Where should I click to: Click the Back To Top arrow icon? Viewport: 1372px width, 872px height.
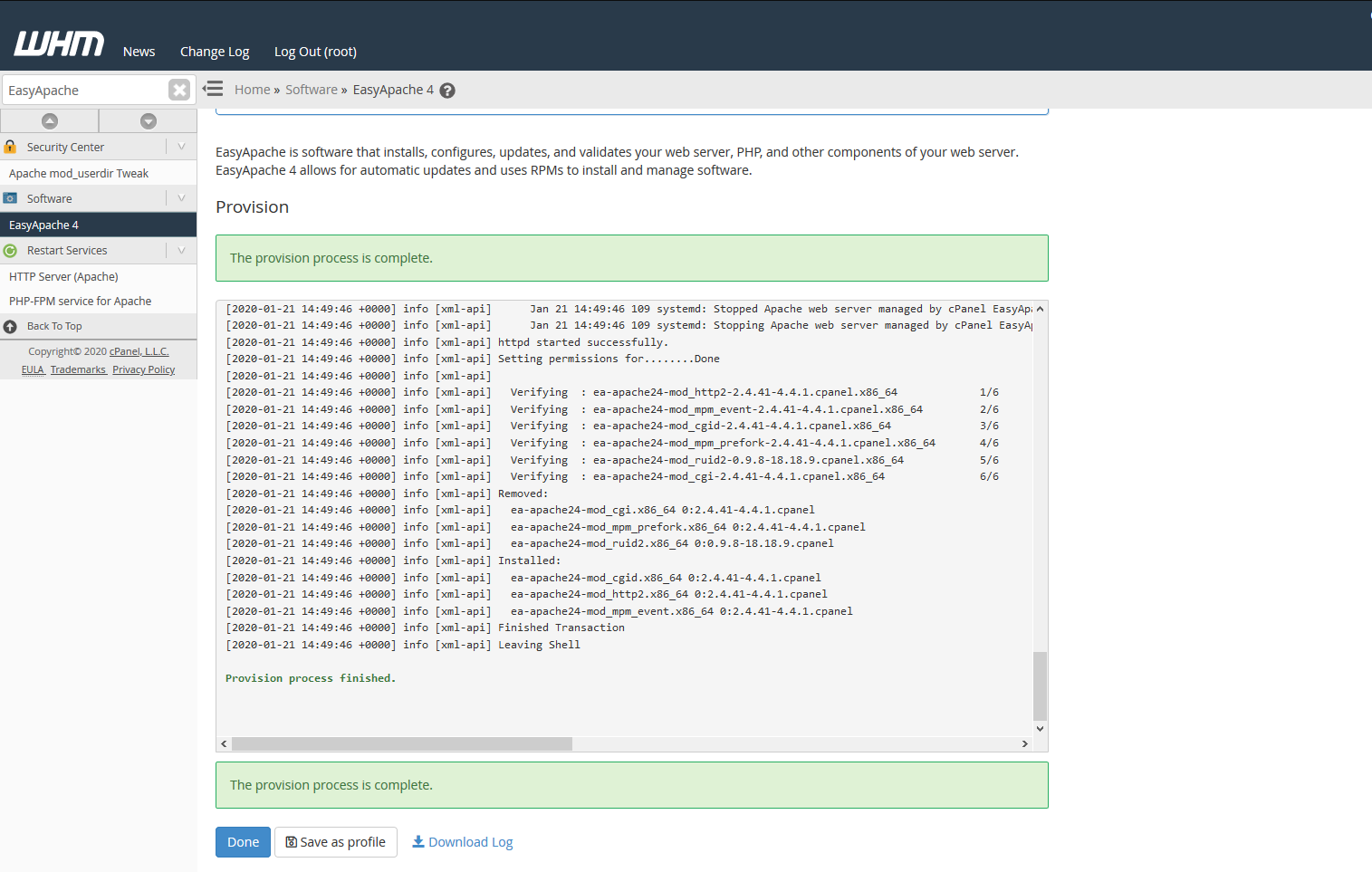coord(10,327)
